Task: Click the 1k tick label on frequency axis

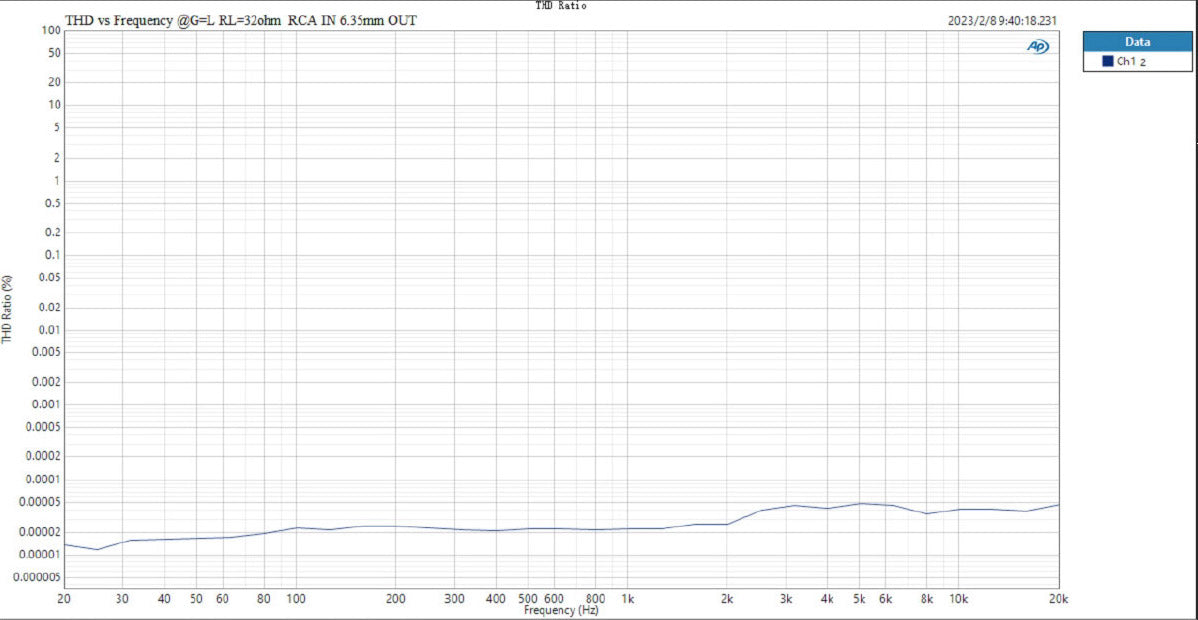Action: [x=627, y=599]
